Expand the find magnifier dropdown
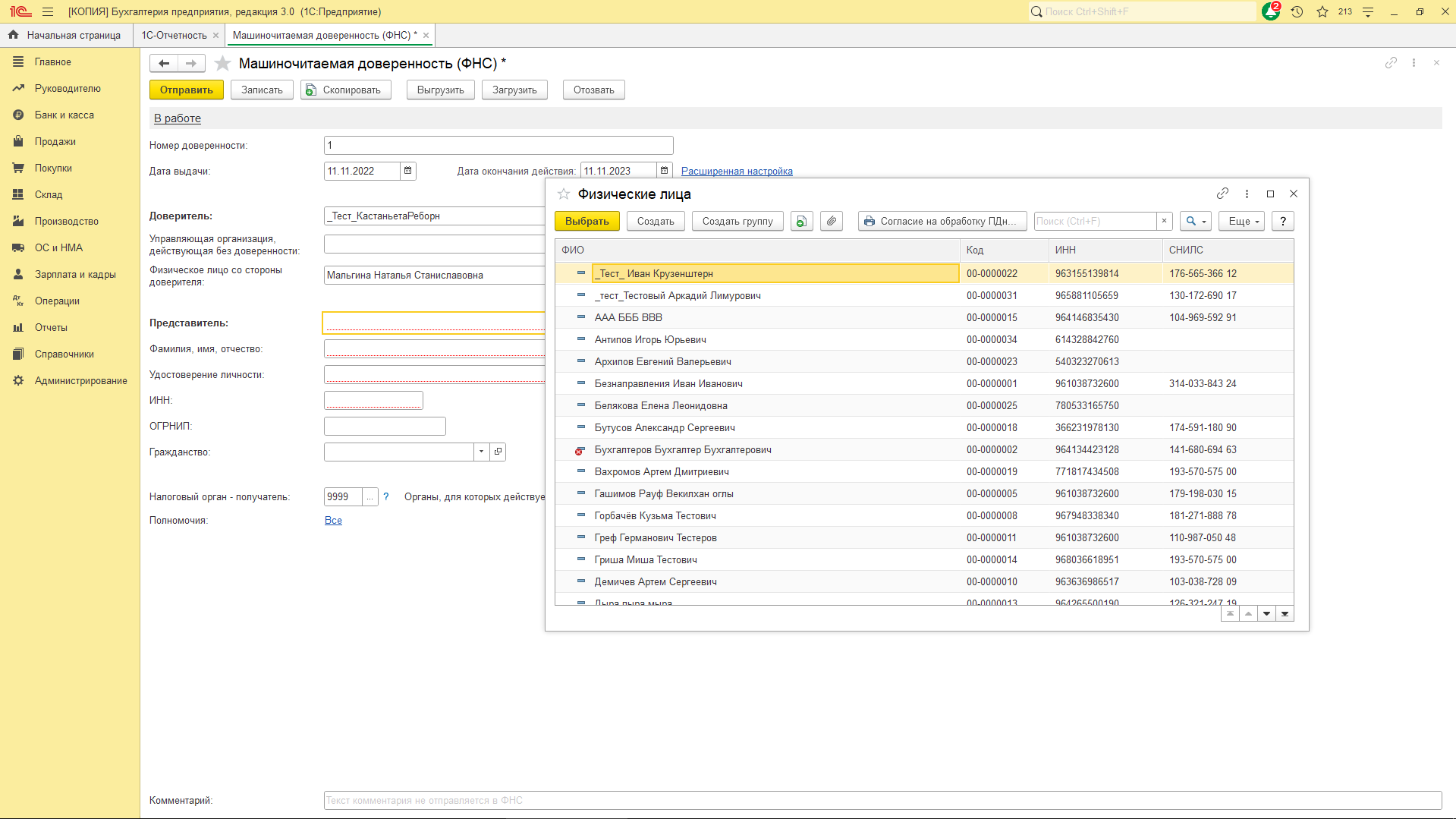 tap(1196, 221)
